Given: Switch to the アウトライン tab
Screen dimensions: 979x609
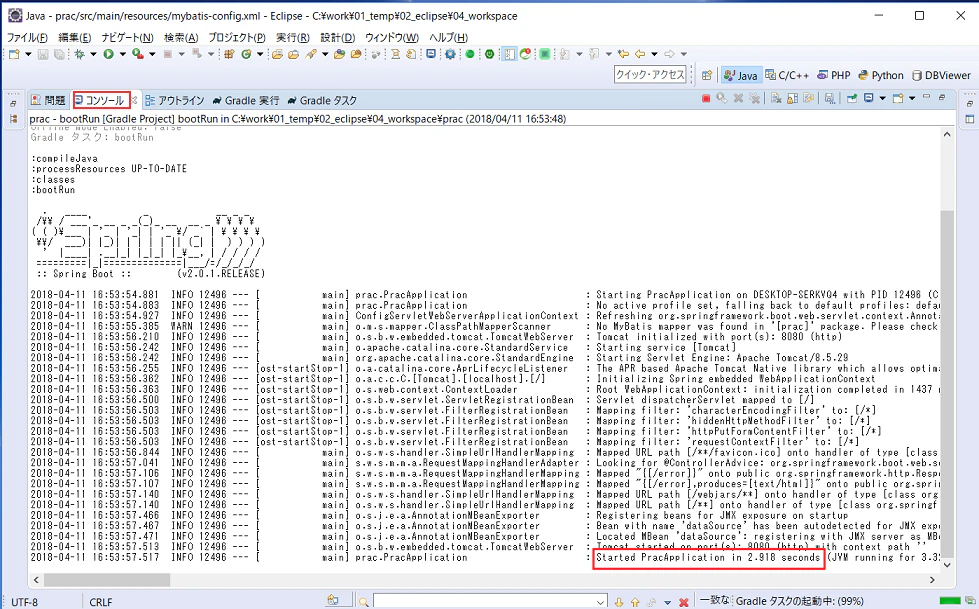Looking at the screenshot, I should (x=175, y=100).
